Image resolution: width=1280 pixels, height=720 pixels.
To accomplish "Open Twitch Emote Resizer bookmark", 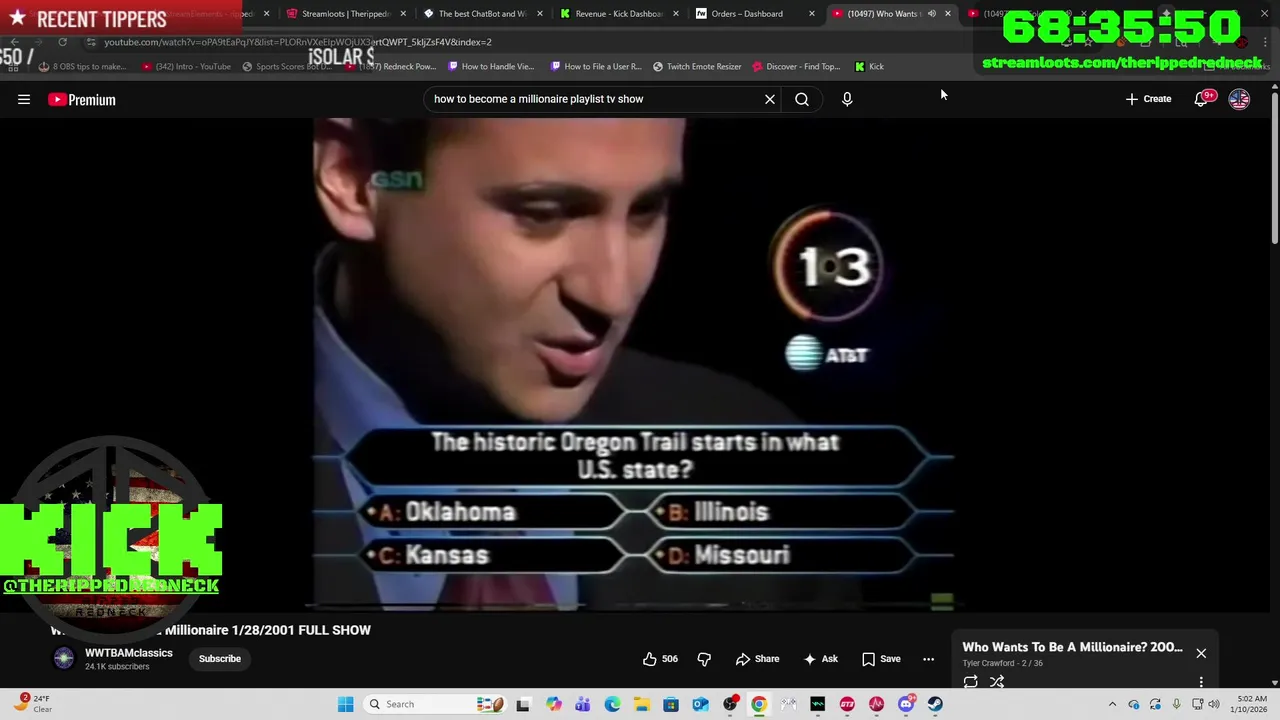I will (697, 67).
